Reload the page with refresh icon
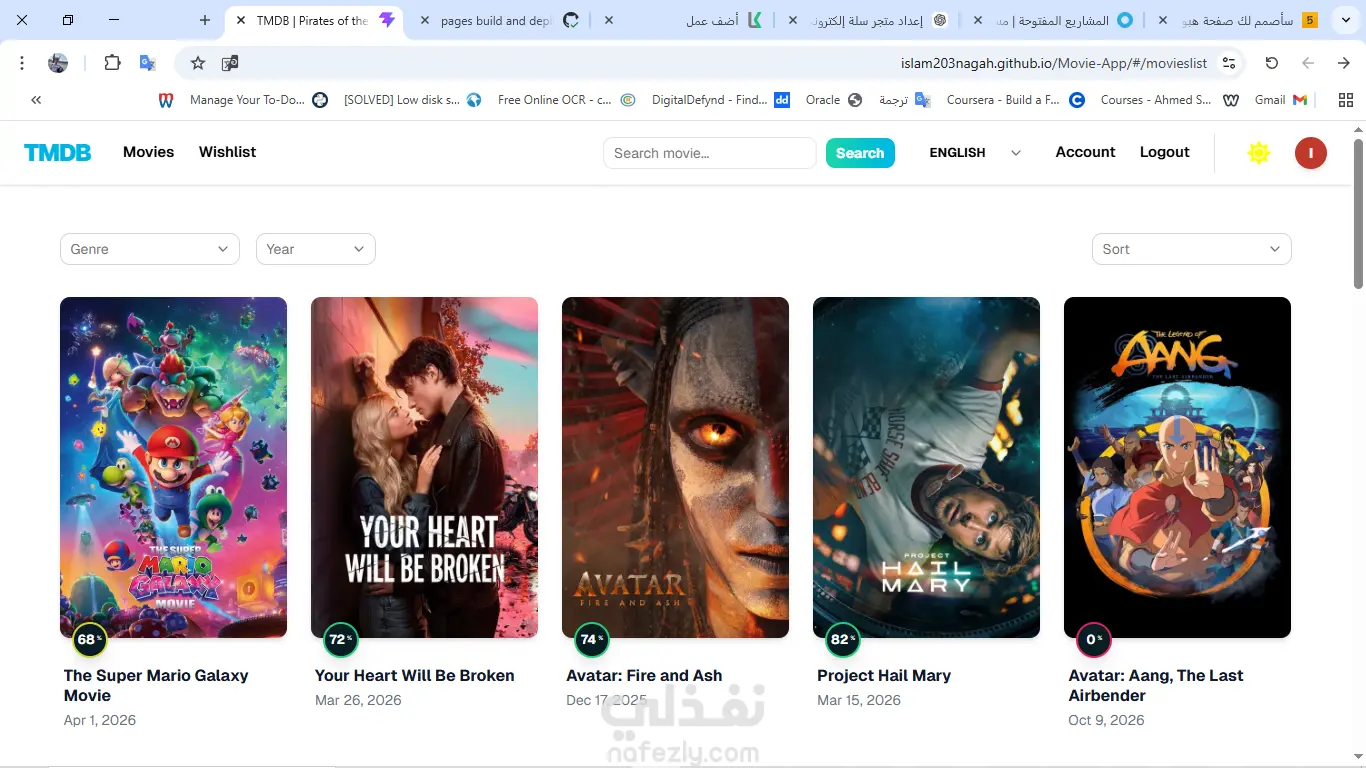 [1272, 63]
